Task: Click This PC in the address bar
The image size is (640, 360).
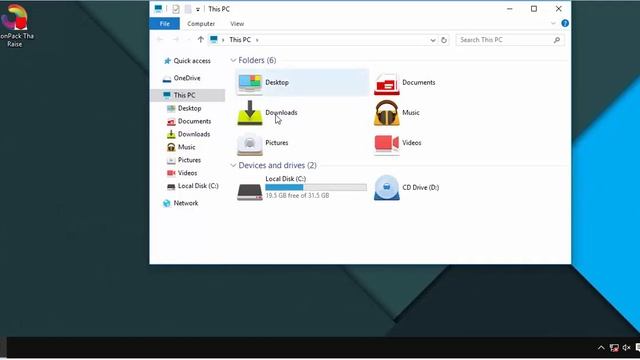Action: pos(240,40)
